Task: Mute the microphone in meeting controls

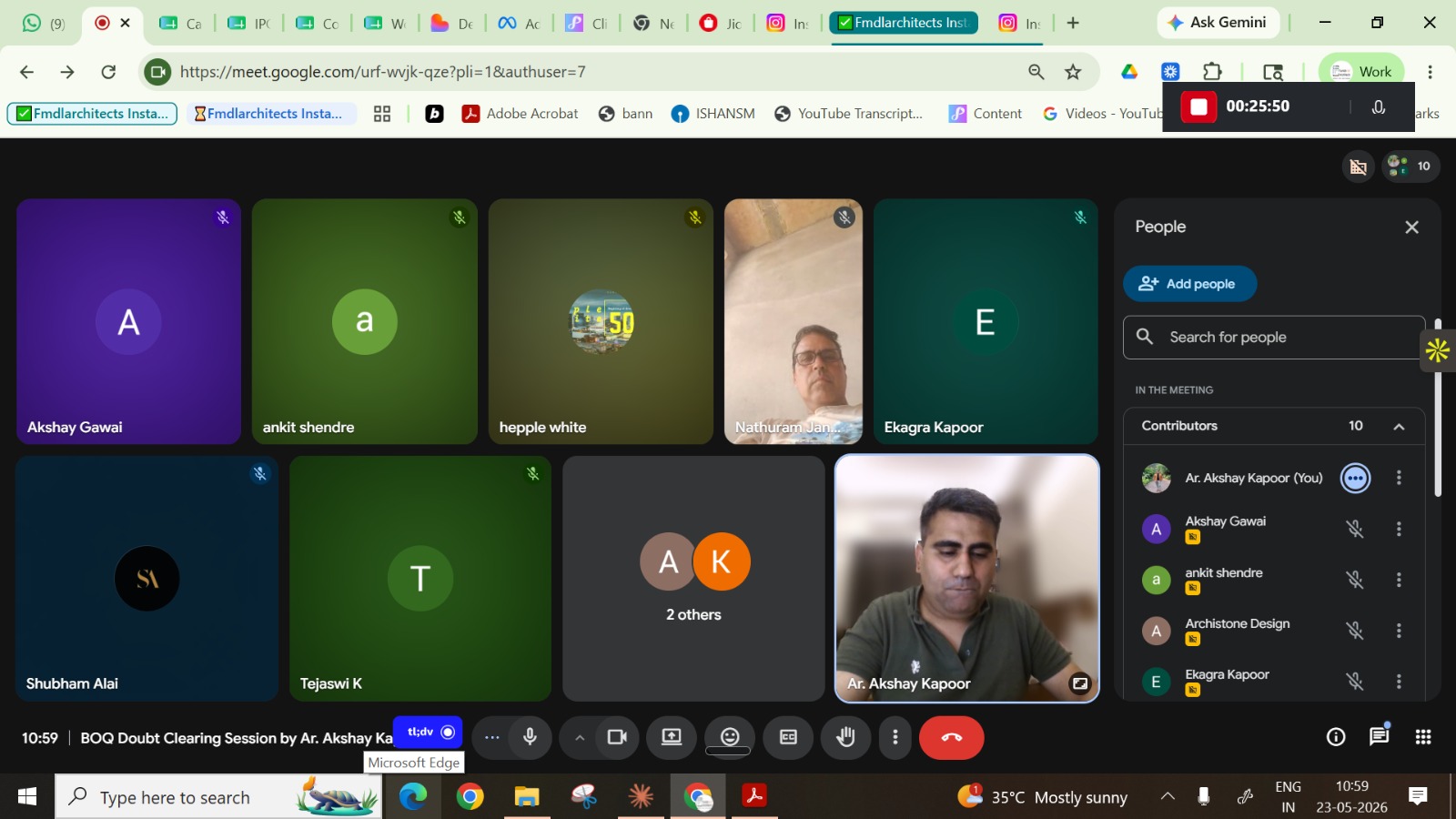Action: click(530, 737)
